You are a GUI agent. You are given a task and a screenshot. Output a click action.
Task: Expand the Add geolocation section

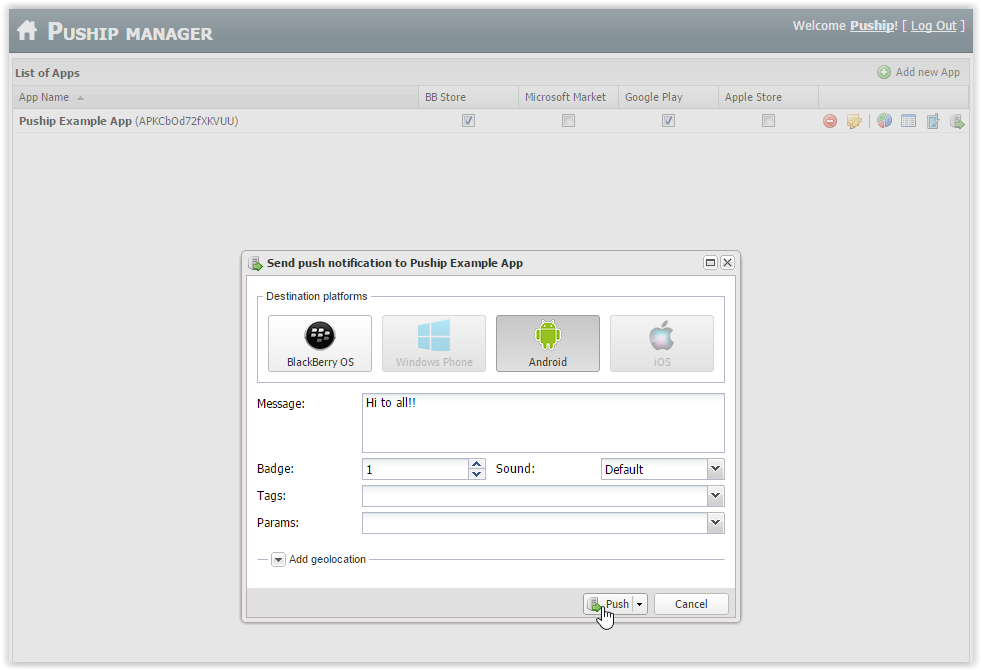tap(278, 560)
